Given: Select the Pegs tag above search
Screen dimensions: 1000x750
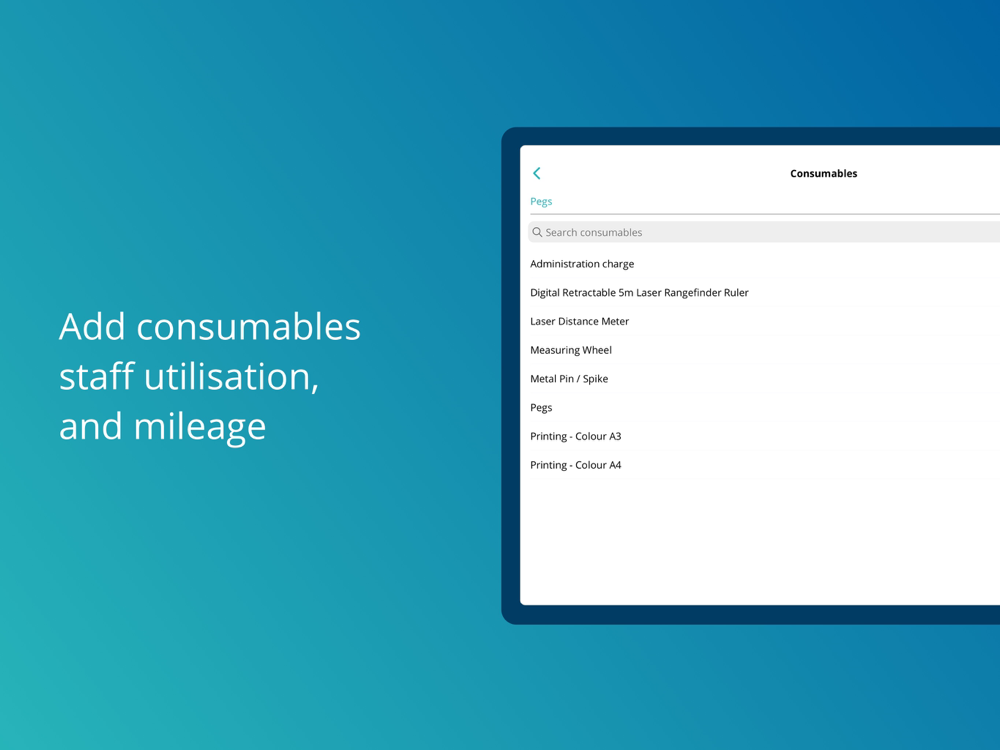Looking at the screenshot, I should click(x=541, y=202).
